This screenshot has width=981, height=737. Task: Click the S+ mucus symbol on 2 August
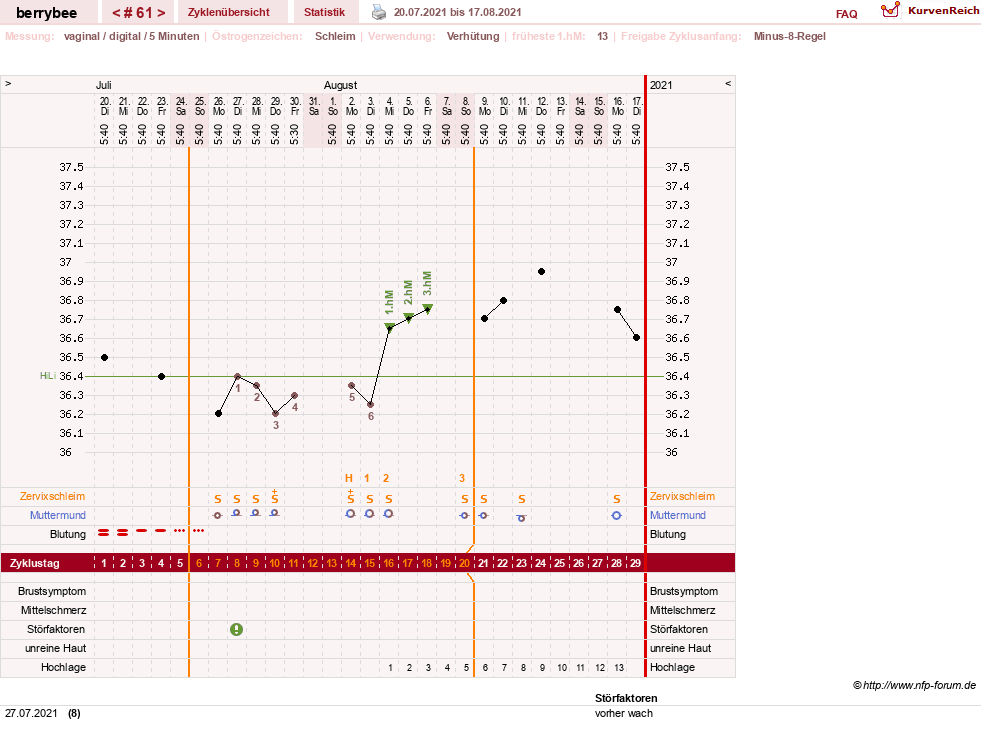(x=350, y=497)
